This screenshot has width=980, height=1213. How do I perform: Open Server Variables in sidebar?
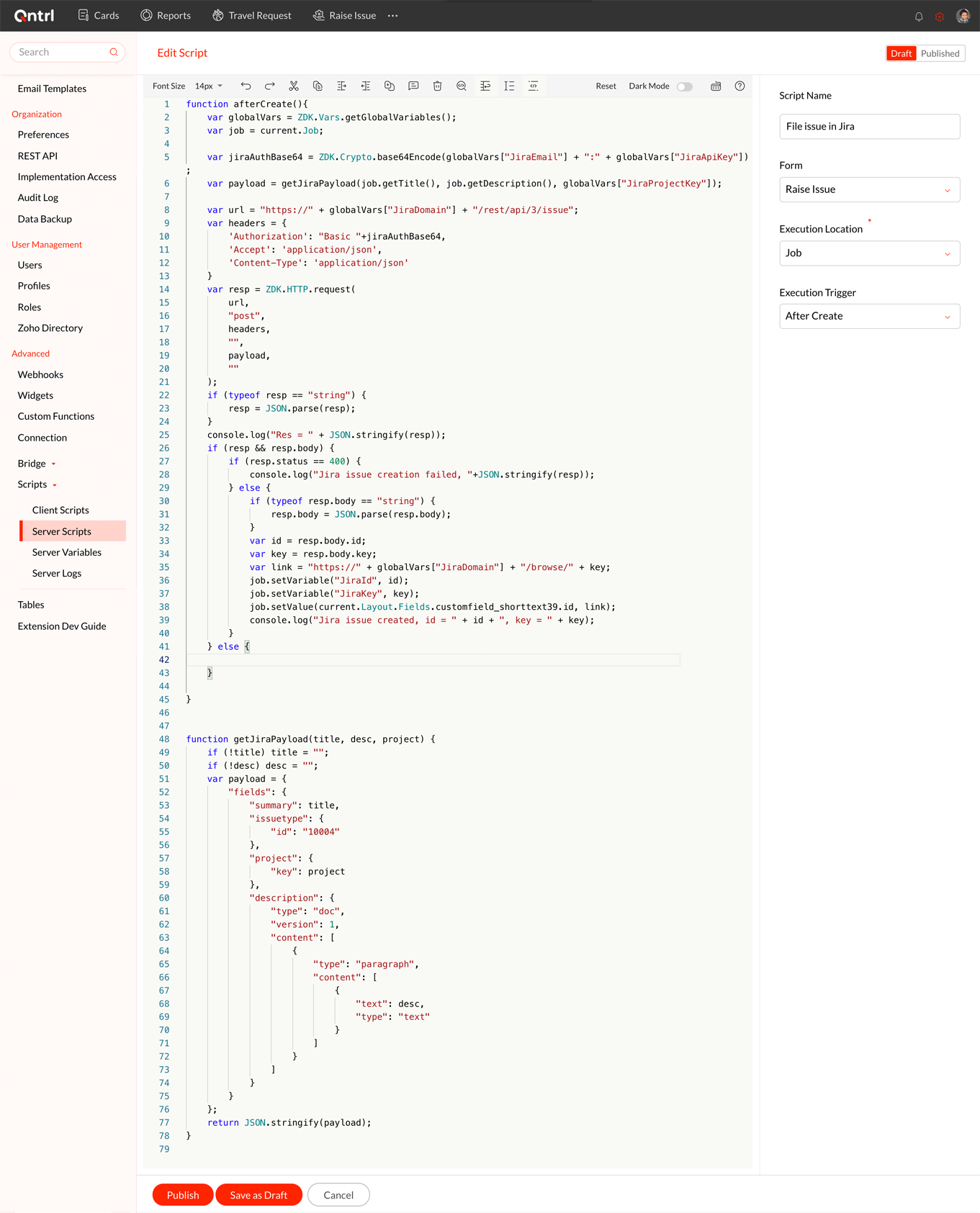(x=66, y=553)
